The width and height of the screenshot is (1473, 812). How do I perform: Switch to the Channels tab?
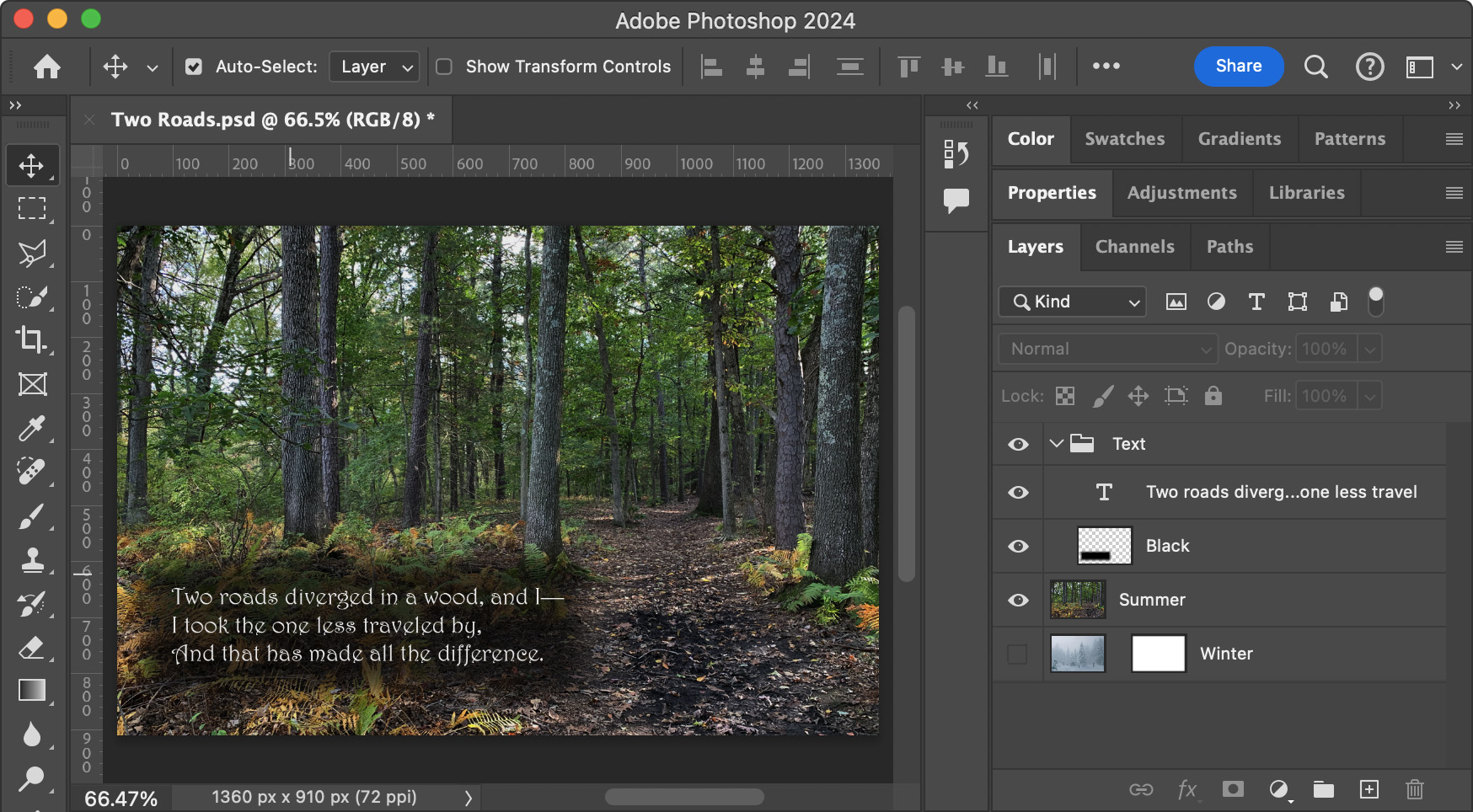(1134, 247)
